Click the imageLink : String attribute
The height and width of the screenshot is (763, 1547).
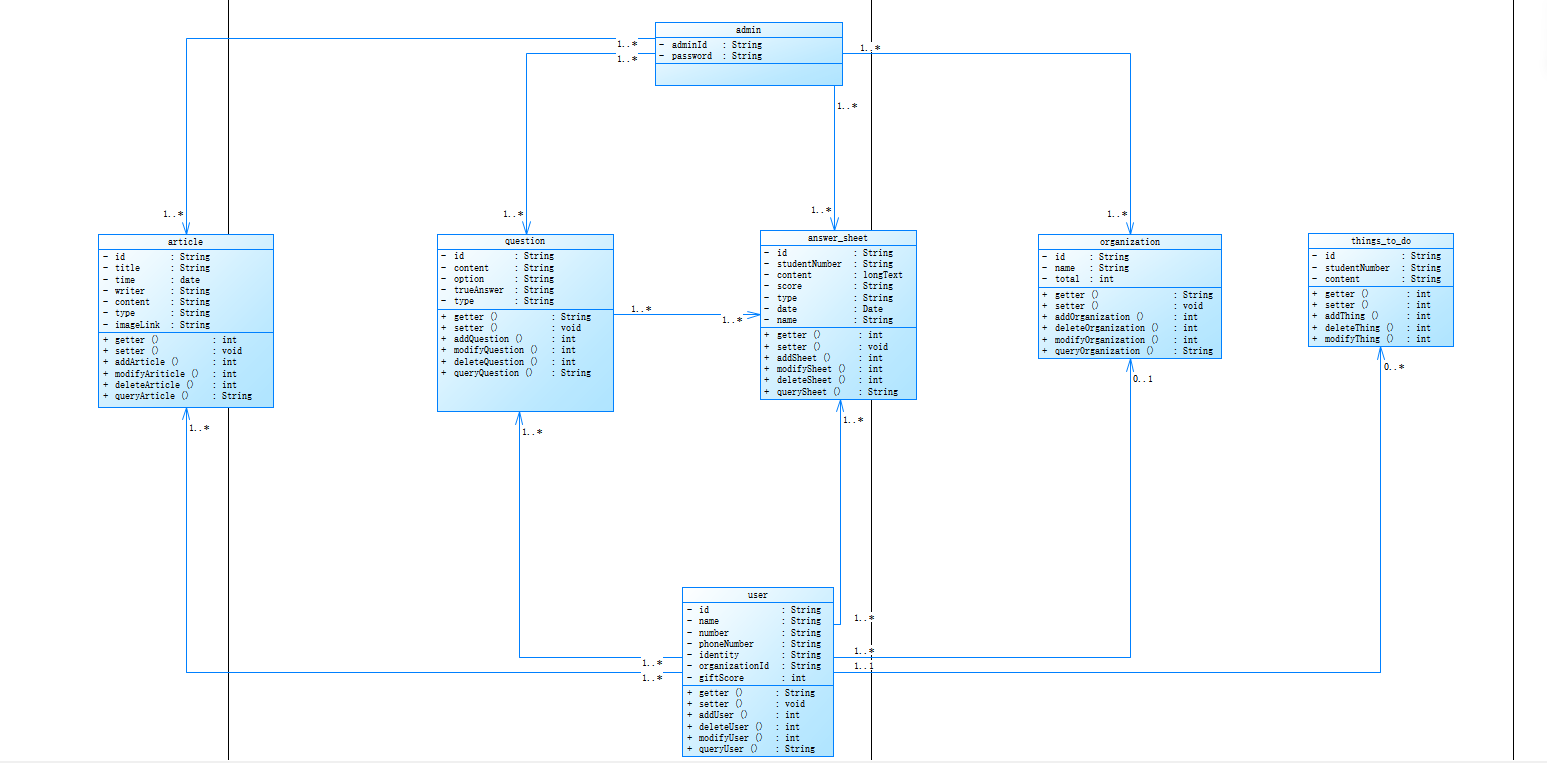(x=156, y=325)
